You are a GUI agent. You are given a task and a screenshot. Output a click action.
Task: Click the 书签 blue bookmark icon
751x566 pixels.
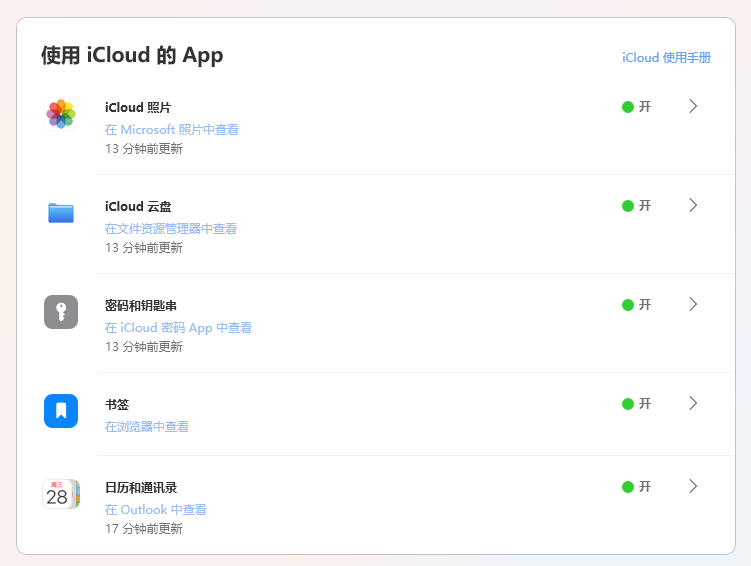click(61, 411)
